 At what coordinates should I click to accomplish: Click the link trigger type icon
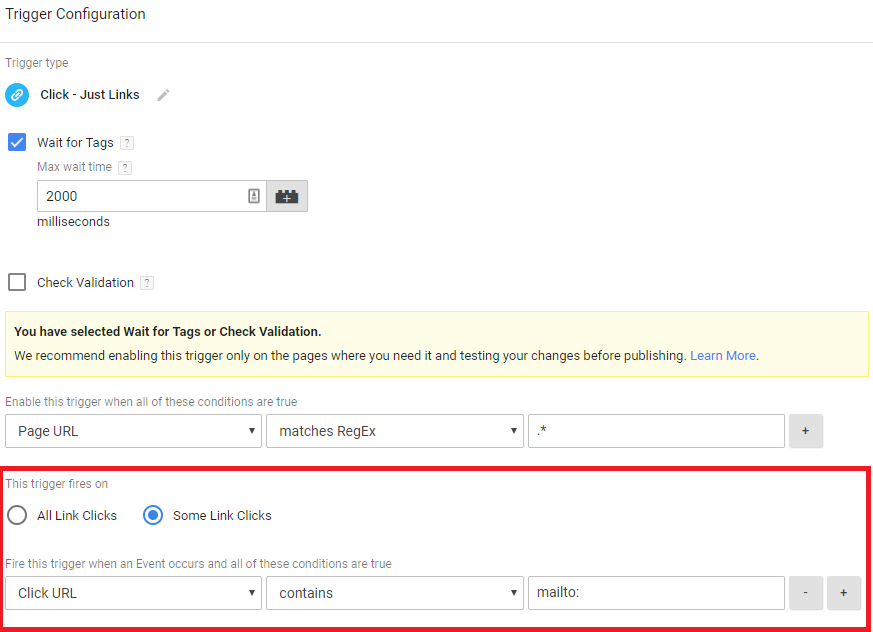click(17, 95)
